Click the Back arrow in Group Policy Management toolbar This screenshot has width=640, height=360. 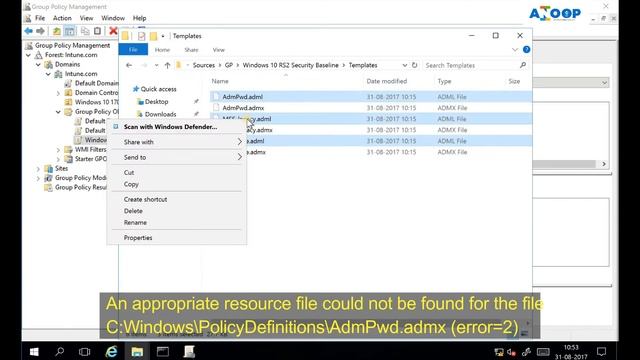[29, 31]
